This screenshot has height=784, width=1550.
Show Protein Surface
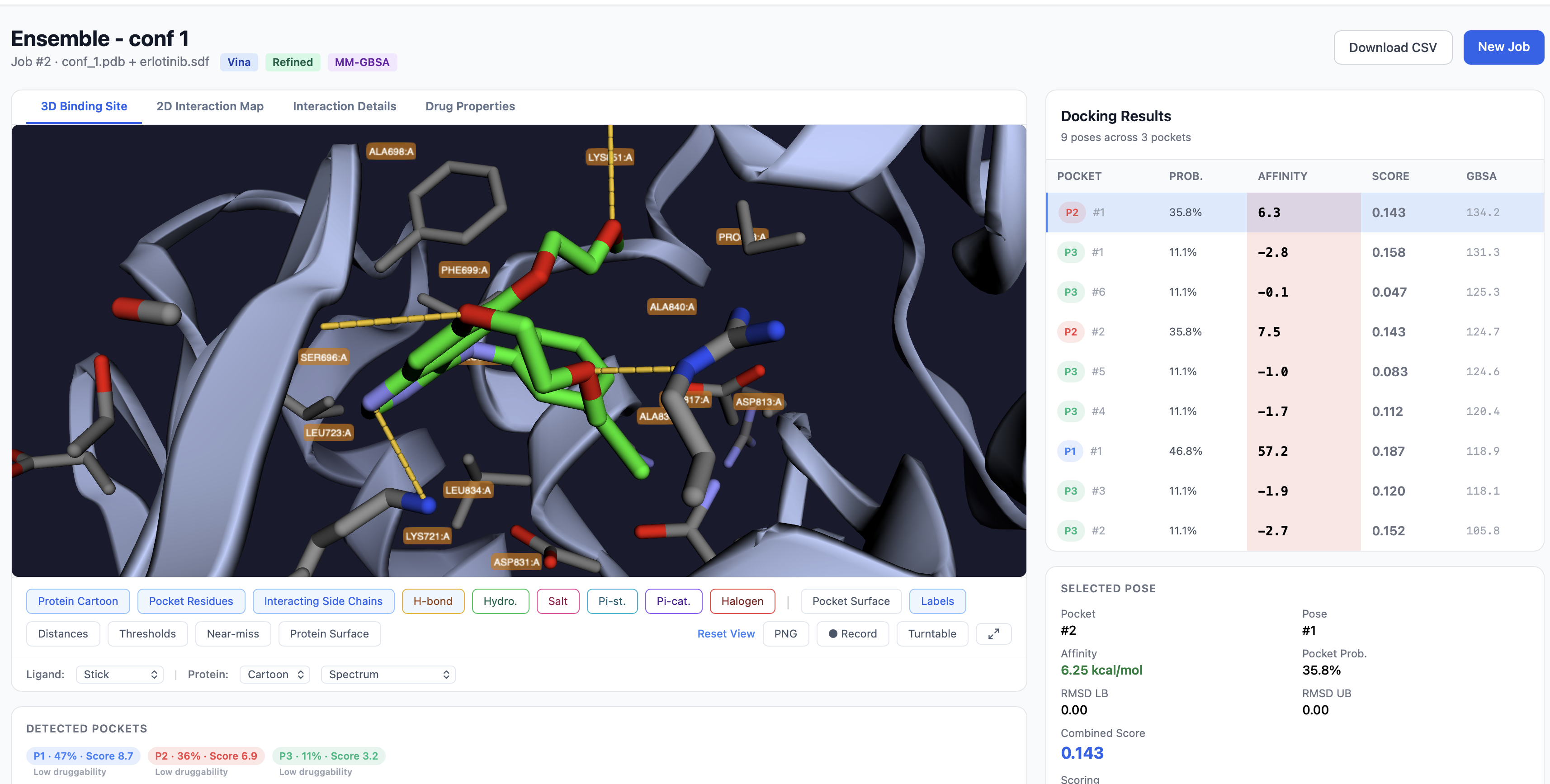pos(329,633)
